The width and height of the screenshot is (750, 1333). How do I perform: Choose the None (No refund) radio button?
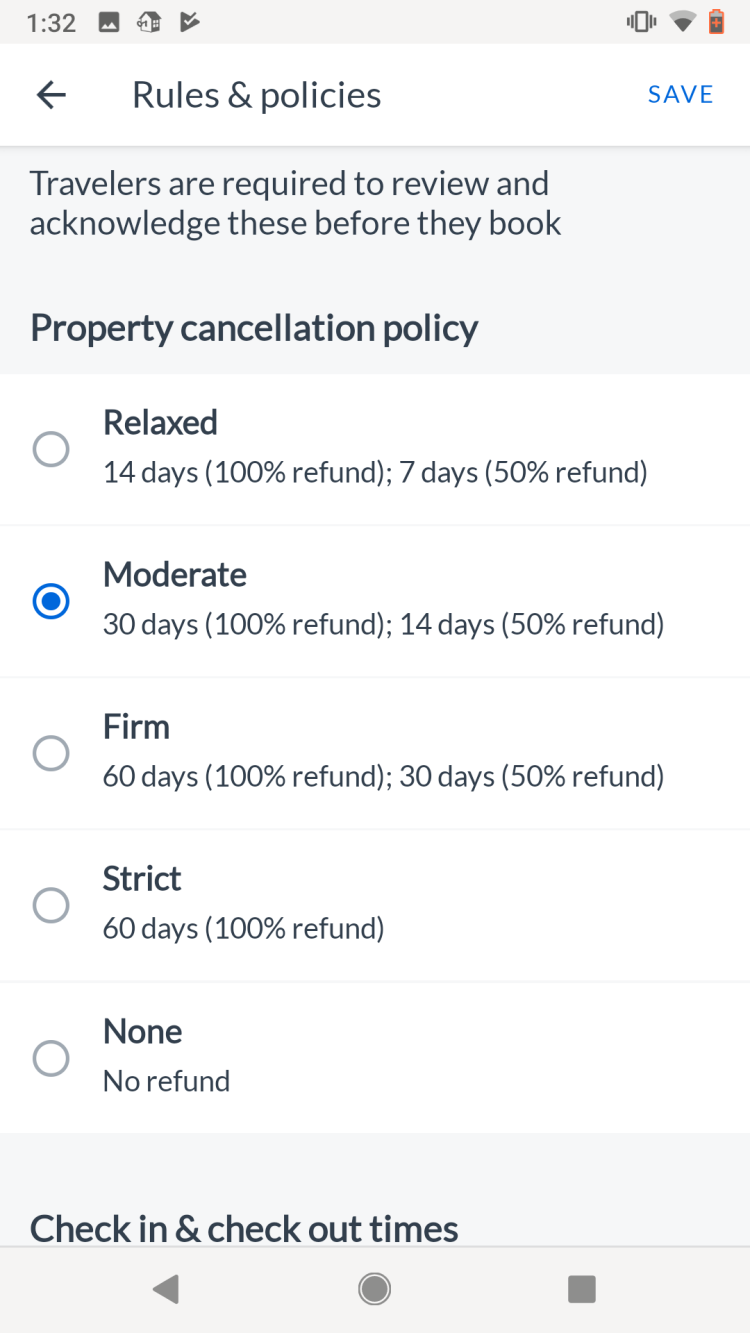point(51,1057)
